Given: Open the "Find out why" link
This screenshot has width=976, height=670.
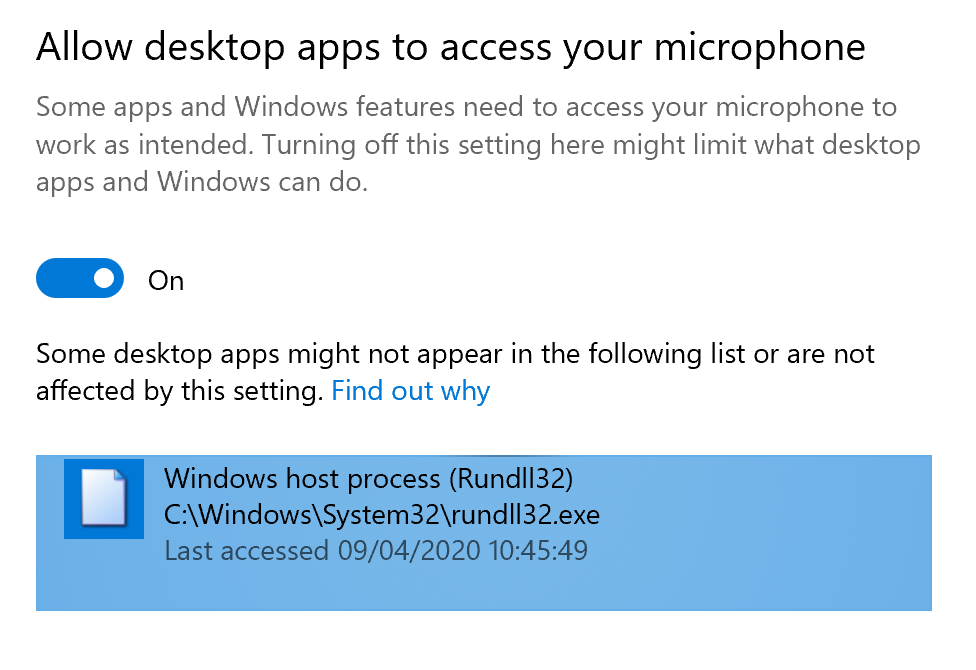Looking at the screenshot, I should [x=410, y=391].
